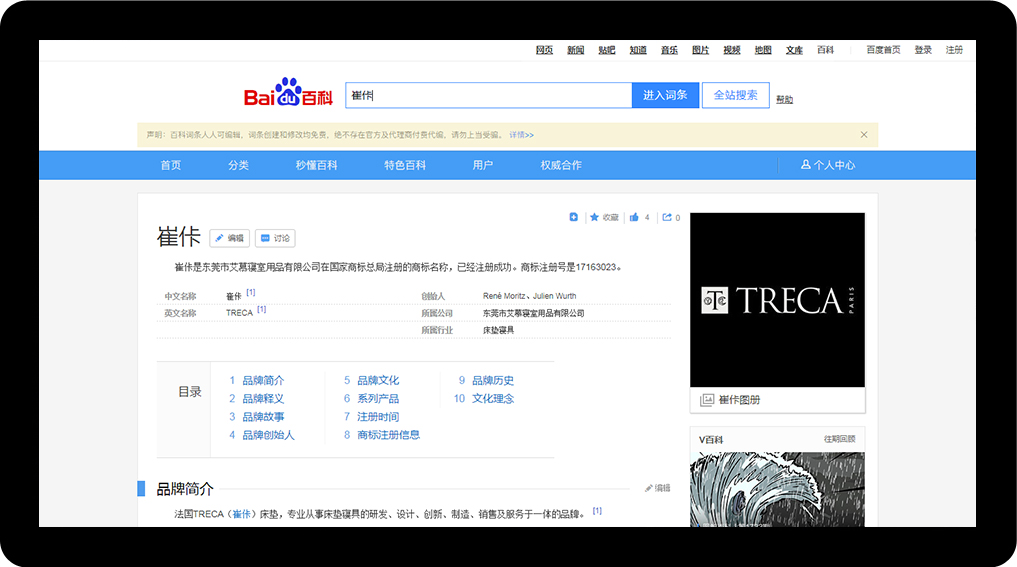Open 往期回顾 in V百科 panel

pyautogui.click(x=840, y=439)
